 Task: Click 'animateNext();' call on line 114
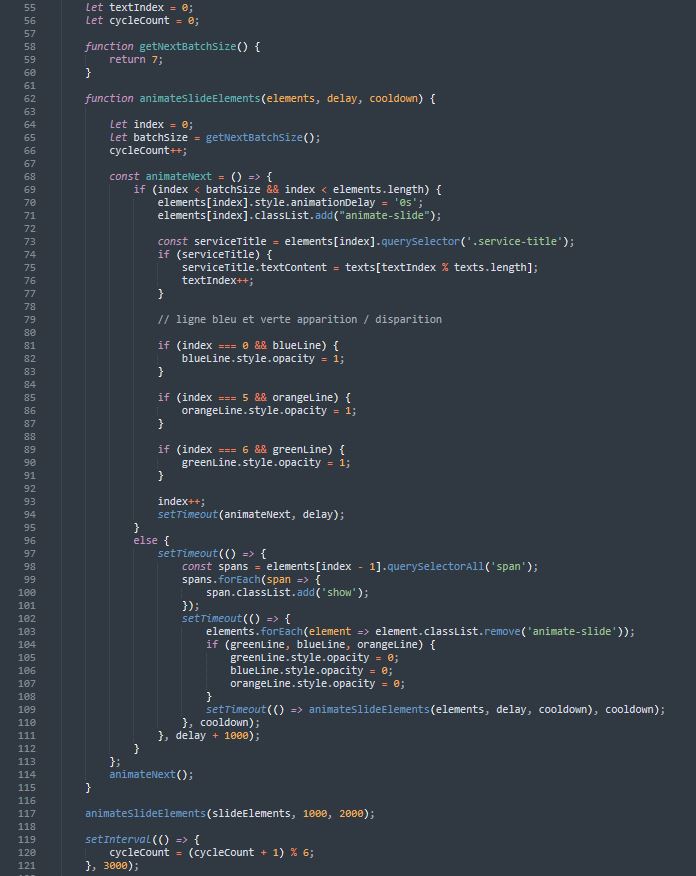[151, 774]
